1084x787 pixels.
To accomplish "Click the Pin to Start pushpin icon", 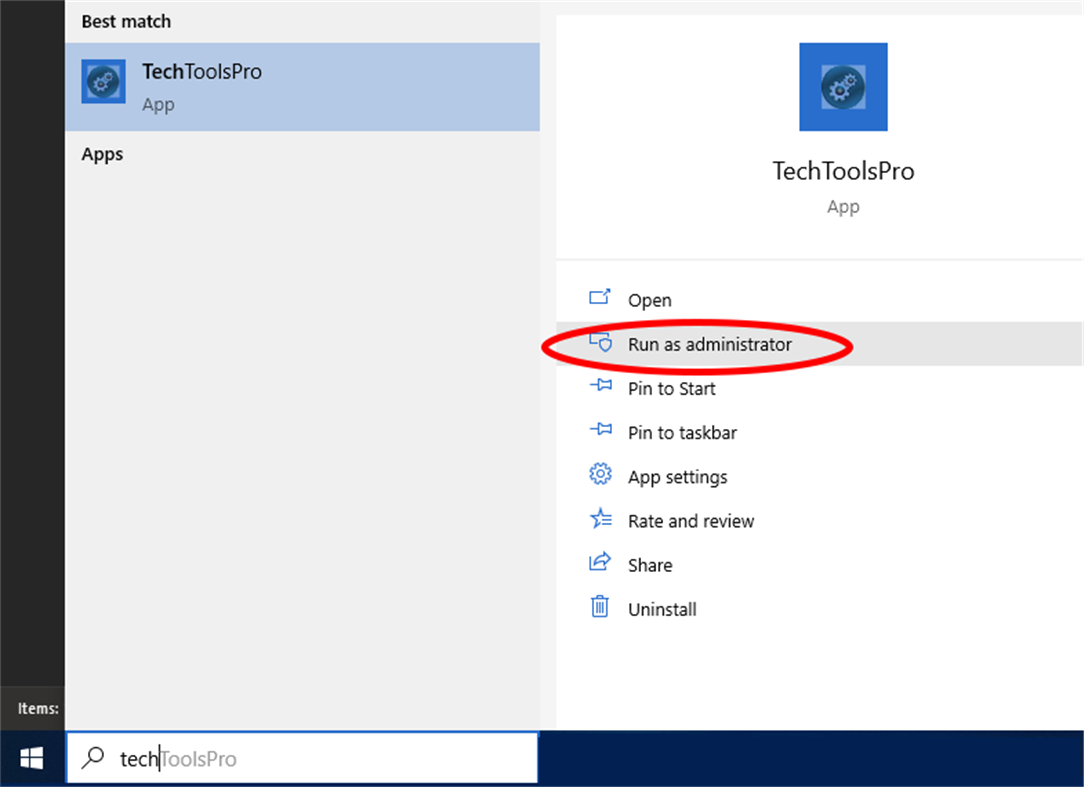I will tap(600, 387).
